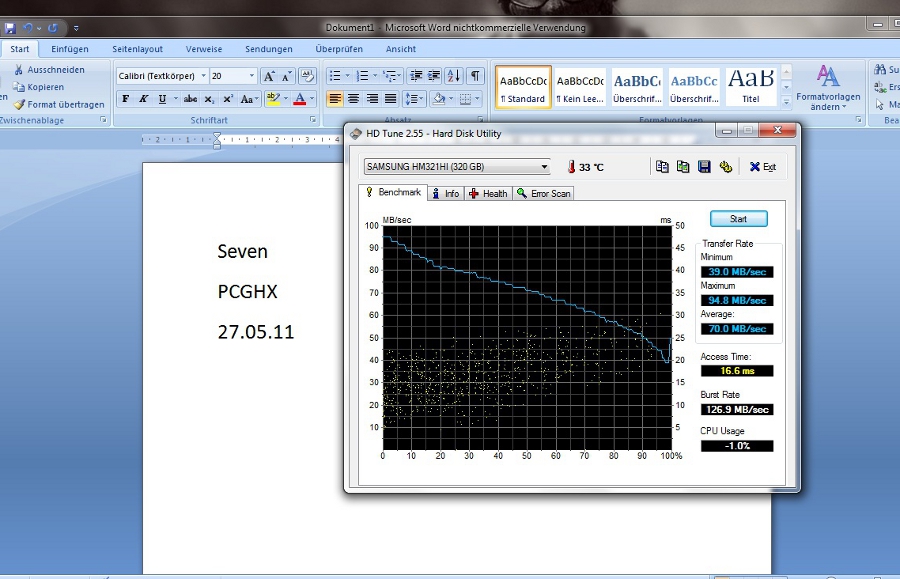The image size is (900, 579).
Task: Toggle strikethrough (abc) formatting
Action: (190, 99)
